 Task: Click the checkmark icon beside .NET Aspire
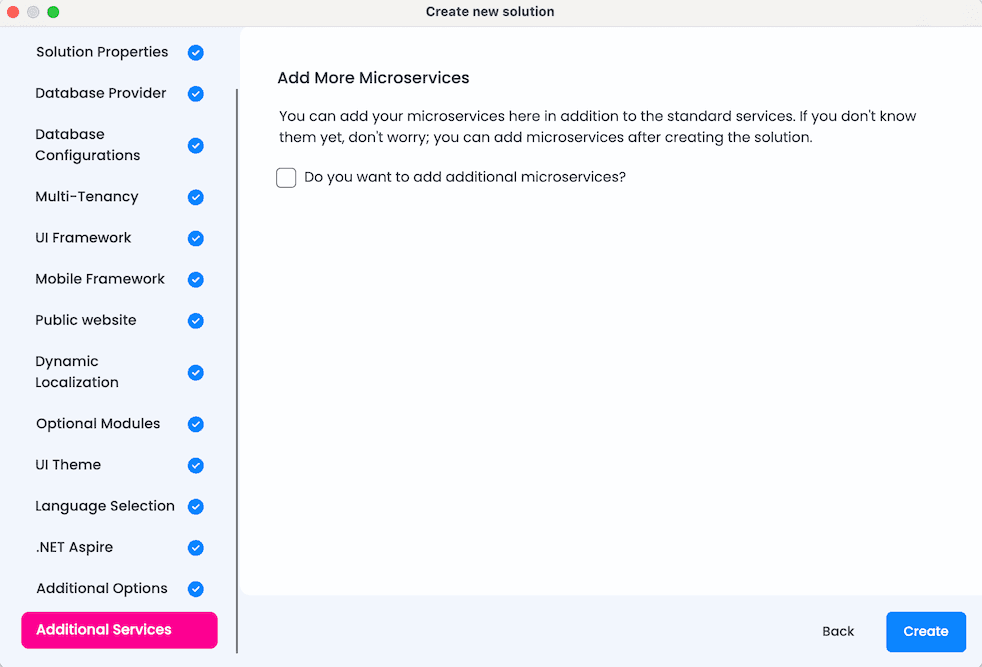pos(195,548)
